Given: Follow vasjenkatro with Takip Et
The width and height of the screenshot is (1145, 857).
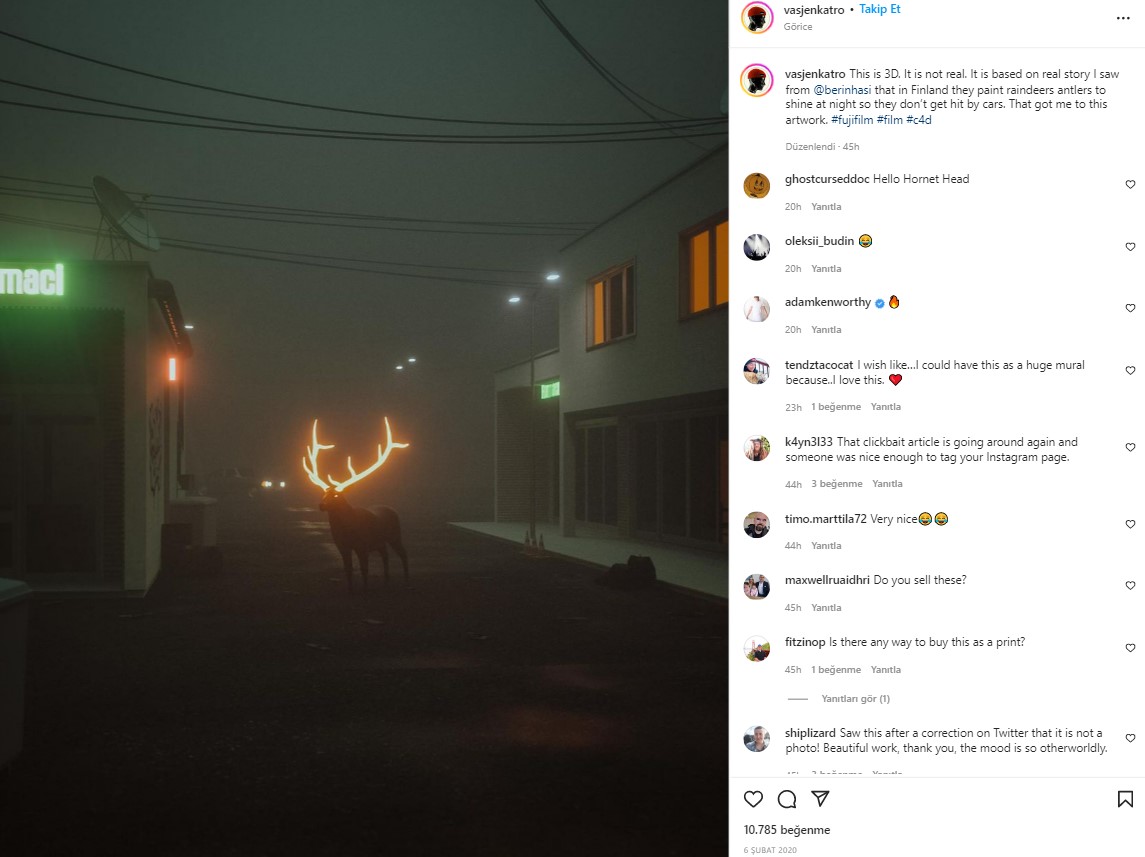Looking at the screenshot, I should (x=879, y=9).
